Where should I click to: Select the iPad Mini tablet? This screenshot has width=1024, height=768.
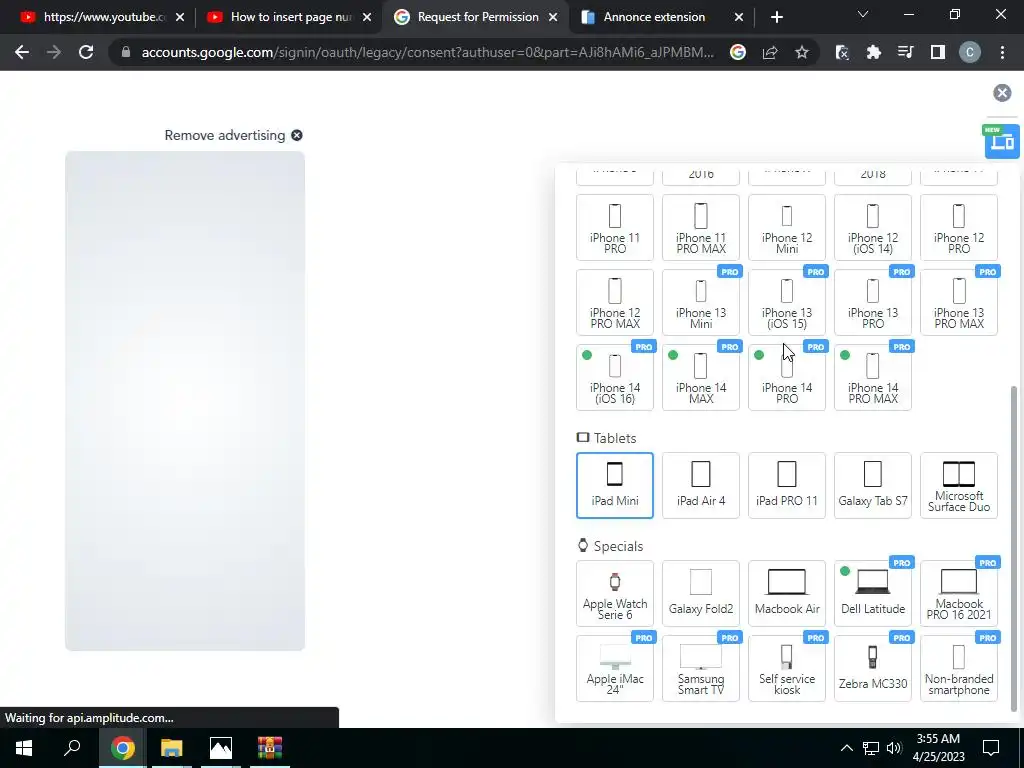(615, 485)
